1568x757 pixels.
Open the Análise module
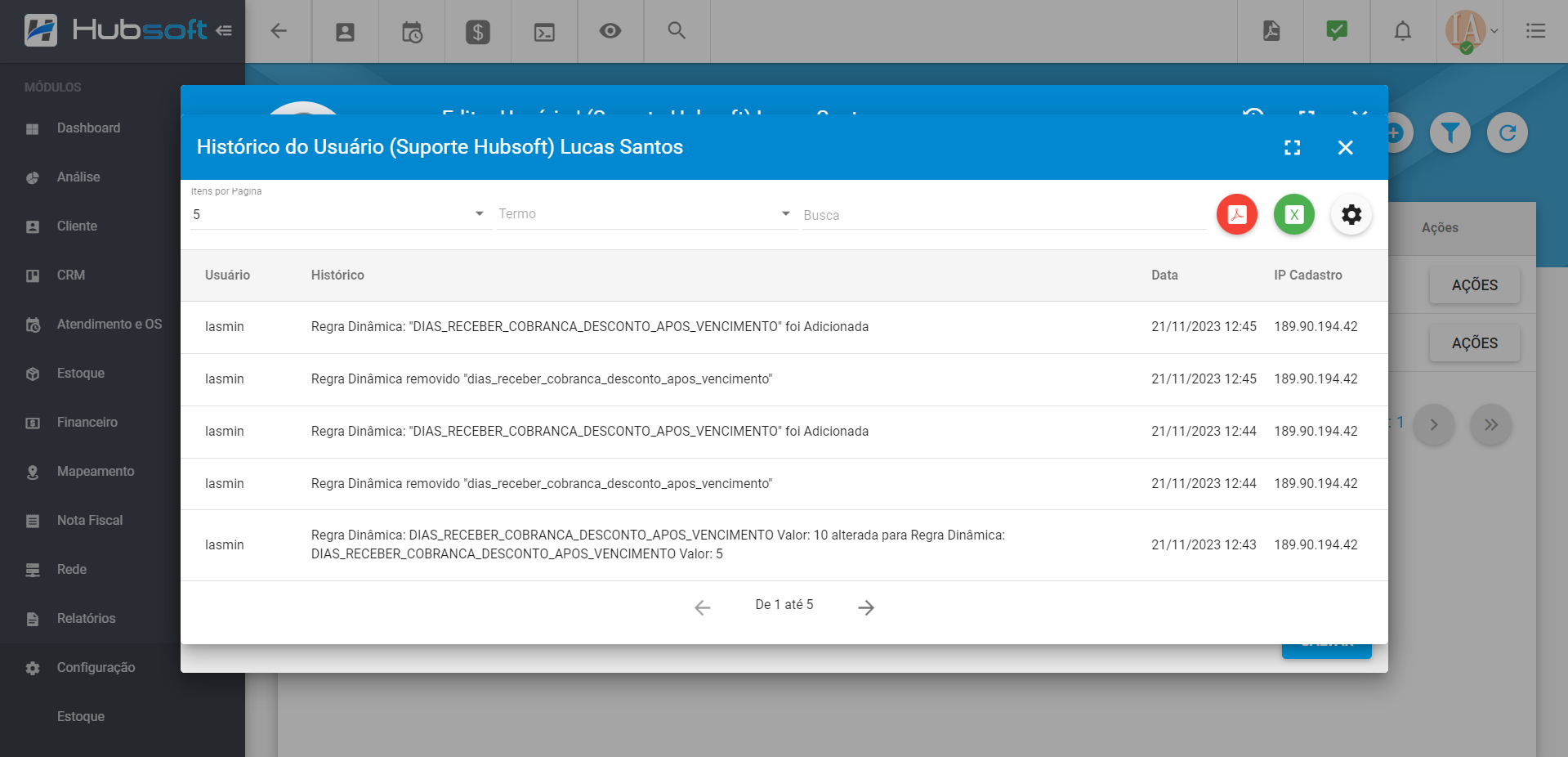pyautogui.click(x=78, y=177)
